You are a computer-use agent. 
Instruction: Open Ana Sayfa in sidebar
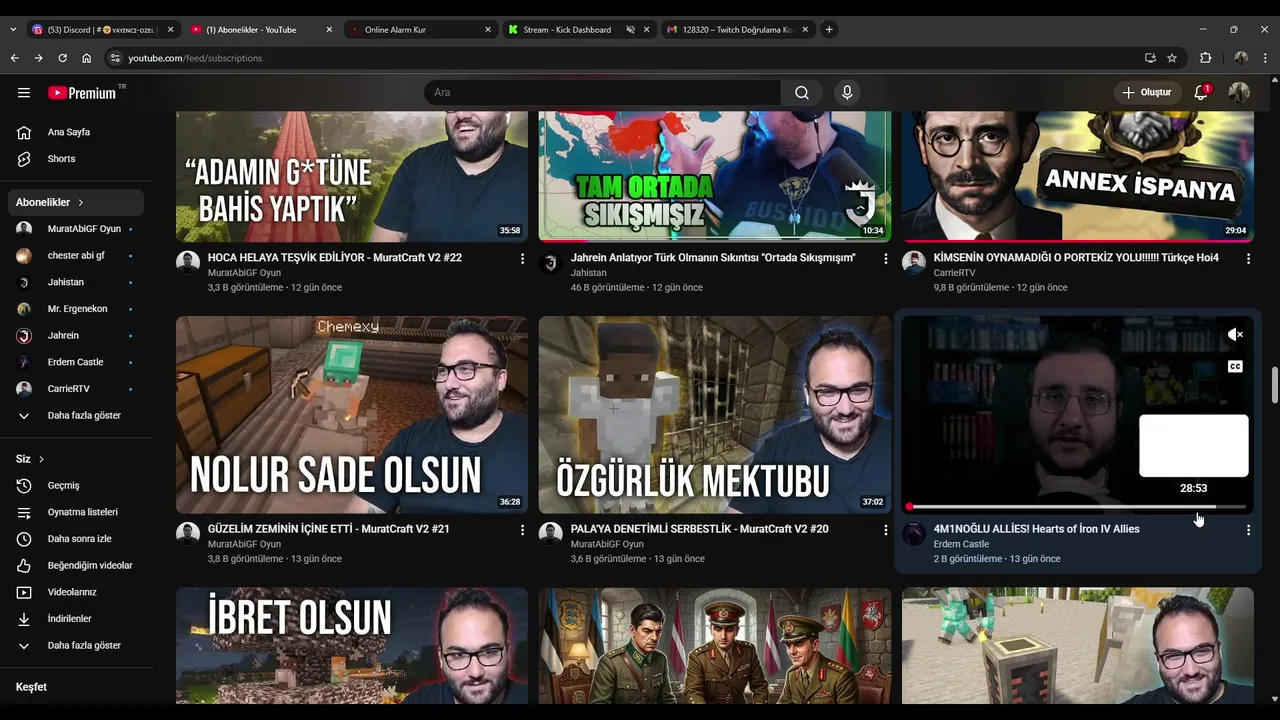click(78, 132)
